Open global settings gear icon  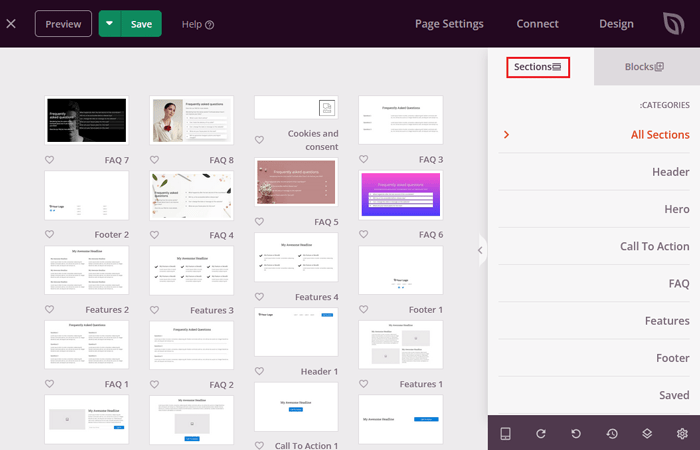click(x=682, y=433)
